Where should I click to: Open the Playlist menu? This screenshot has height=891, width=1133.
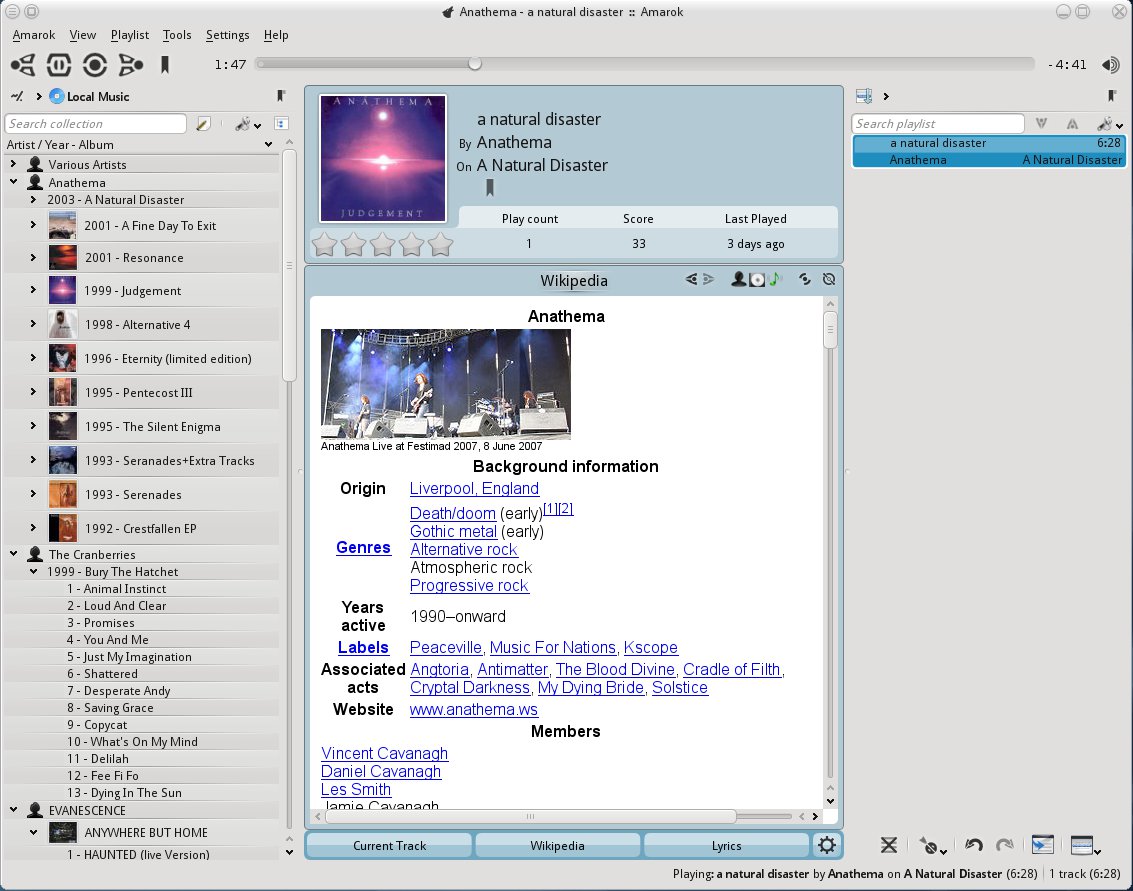129,35
